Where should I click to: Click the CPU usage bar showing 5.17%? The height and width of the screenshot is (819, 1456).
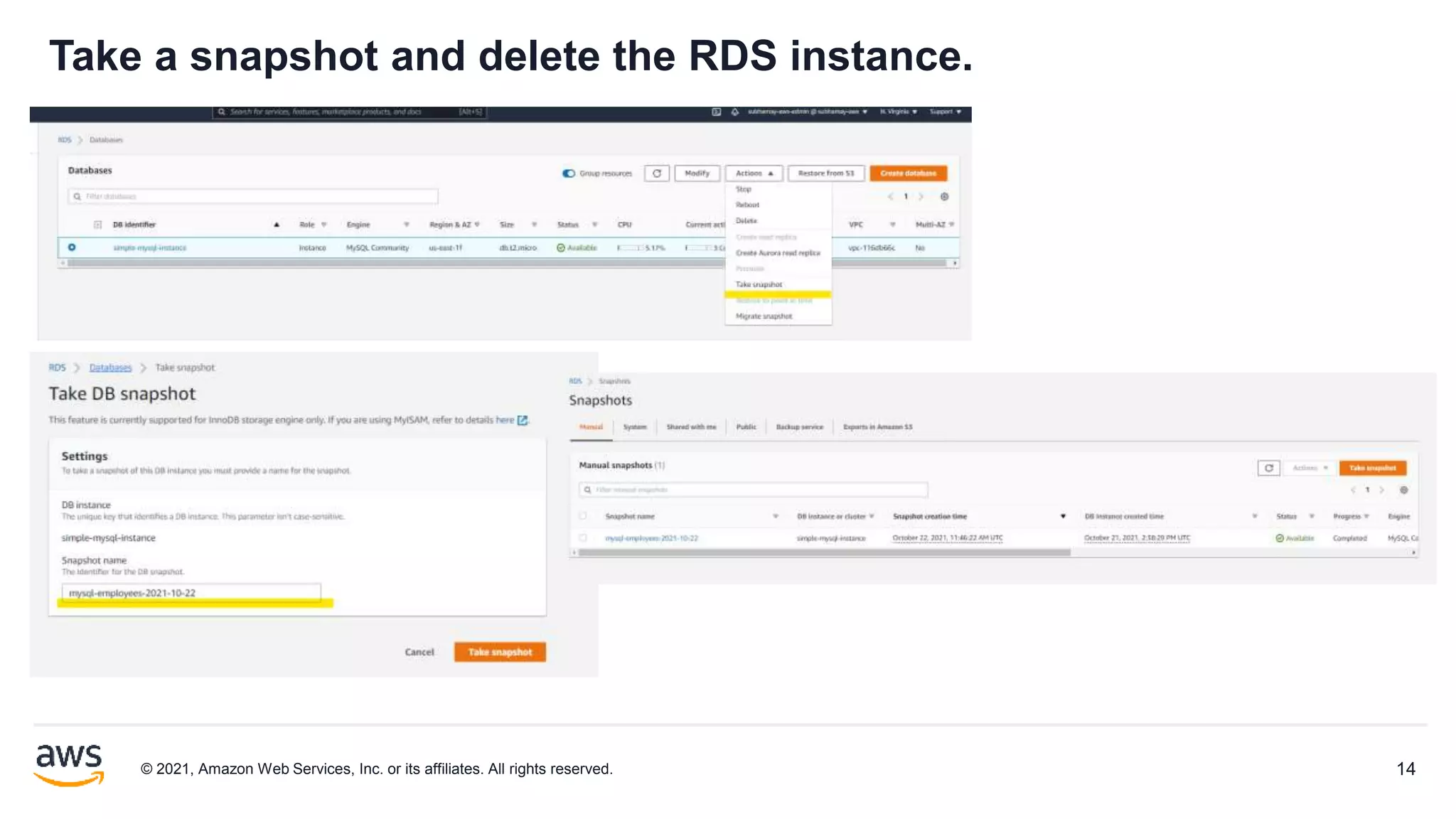(631, 248)
